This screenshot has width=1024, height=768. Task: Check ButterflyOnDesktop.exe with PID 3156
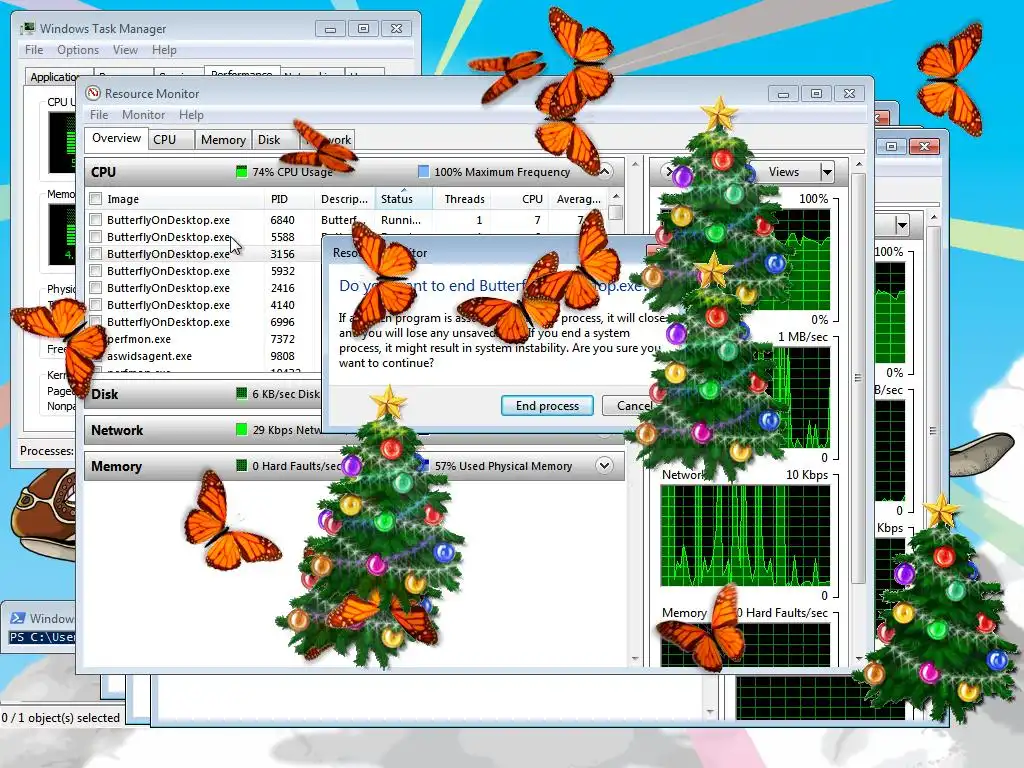[96, 253]
